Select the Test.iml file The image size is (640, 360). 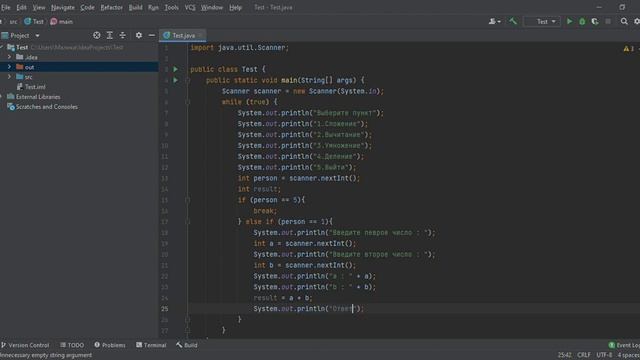click(x=31, y=87)
